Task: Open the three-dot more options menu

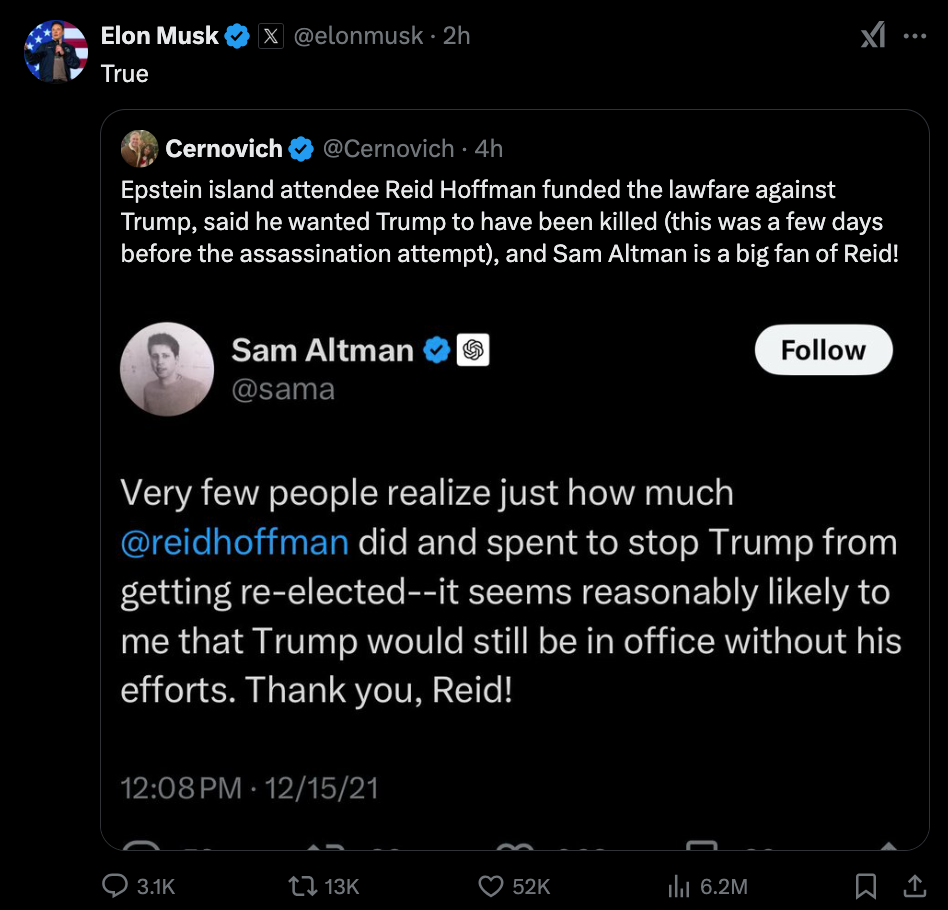Action: coord(915,36)
